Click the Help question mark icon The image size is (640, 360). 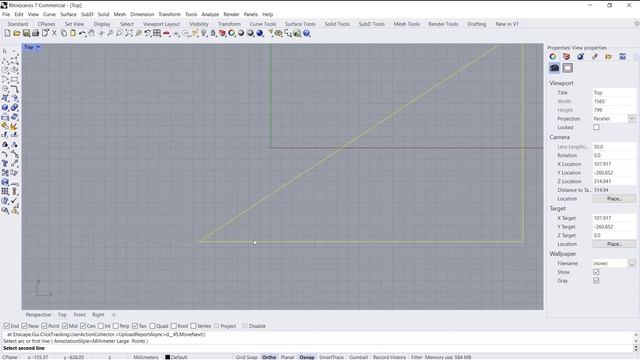pos(307,33)
